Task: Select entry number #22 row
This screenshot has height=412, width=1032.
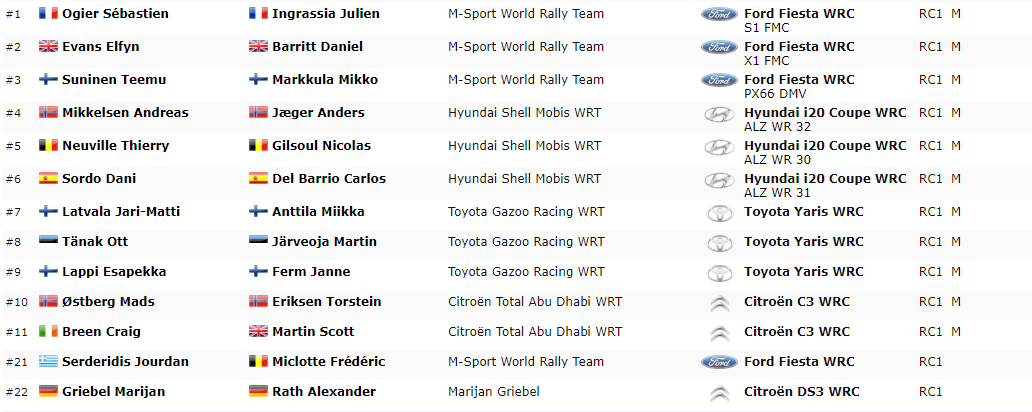Action: (x=516, y=392)
